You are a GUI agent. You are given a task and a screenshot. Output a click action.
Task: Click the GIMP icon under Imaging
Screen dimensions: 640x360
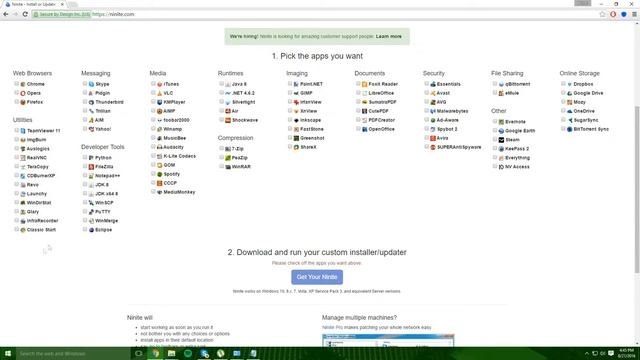tap(296, 93)
